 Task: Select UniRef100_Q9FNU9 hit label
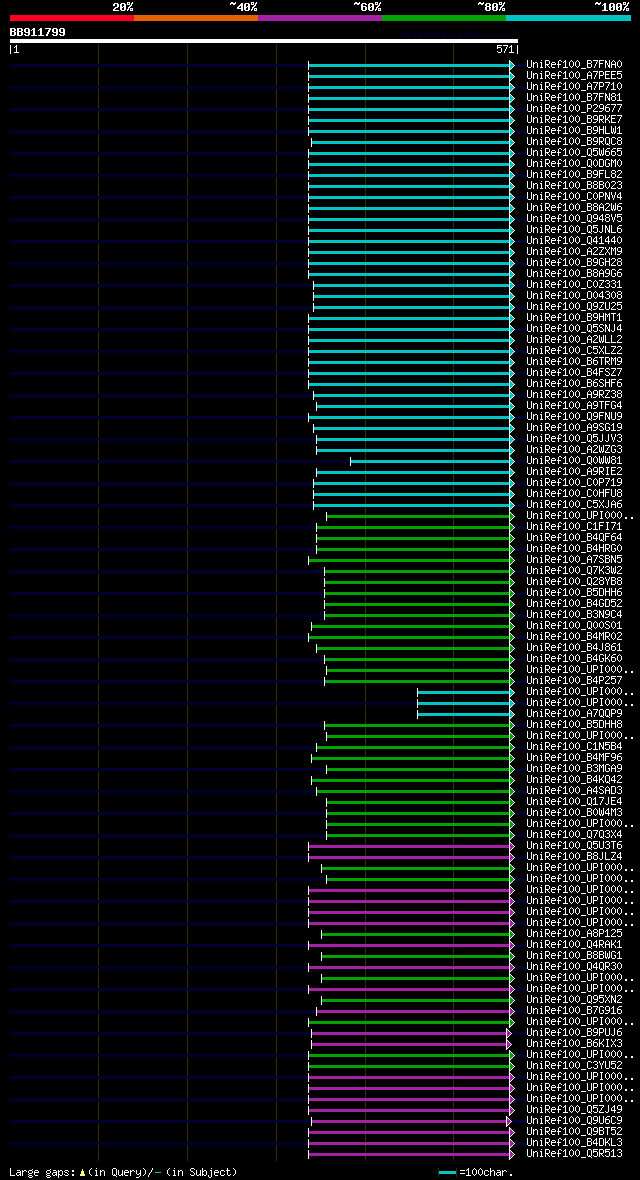pyautogui.click(x=574, y=417)
